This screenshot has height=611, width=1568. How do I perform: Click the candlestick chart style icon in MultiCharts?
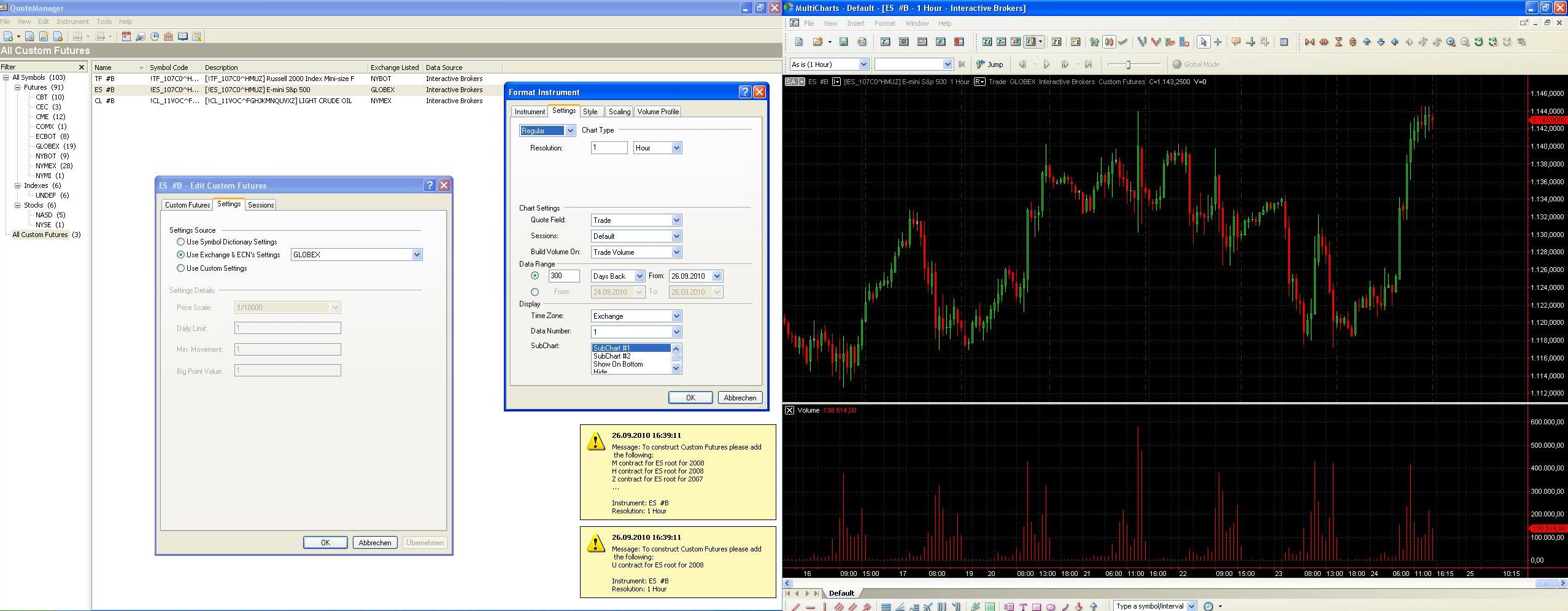tap(1109, 42)
